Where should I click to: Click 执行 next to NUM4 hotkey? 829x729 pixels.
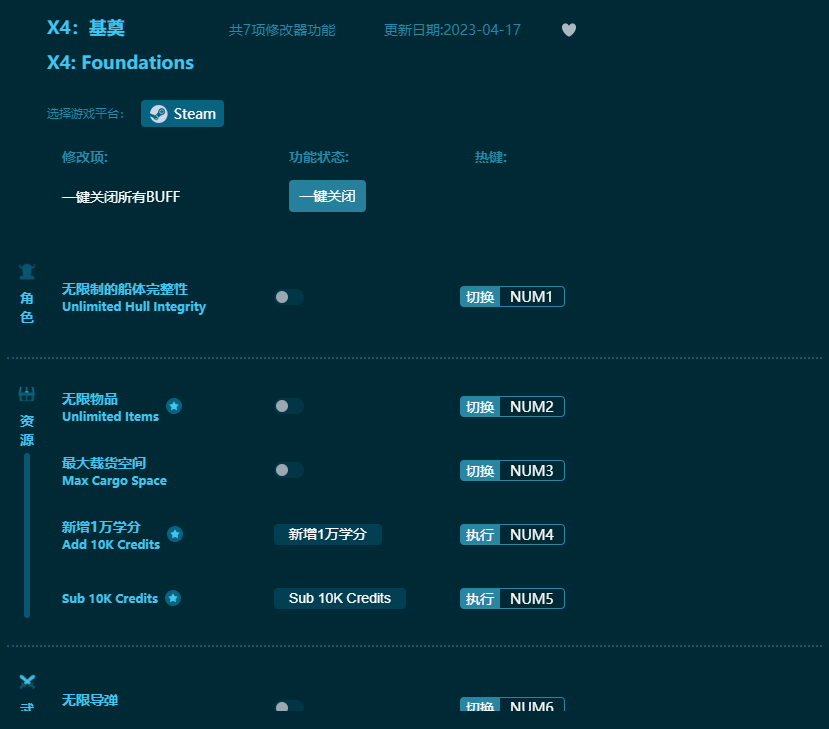(x=479, y=534)
